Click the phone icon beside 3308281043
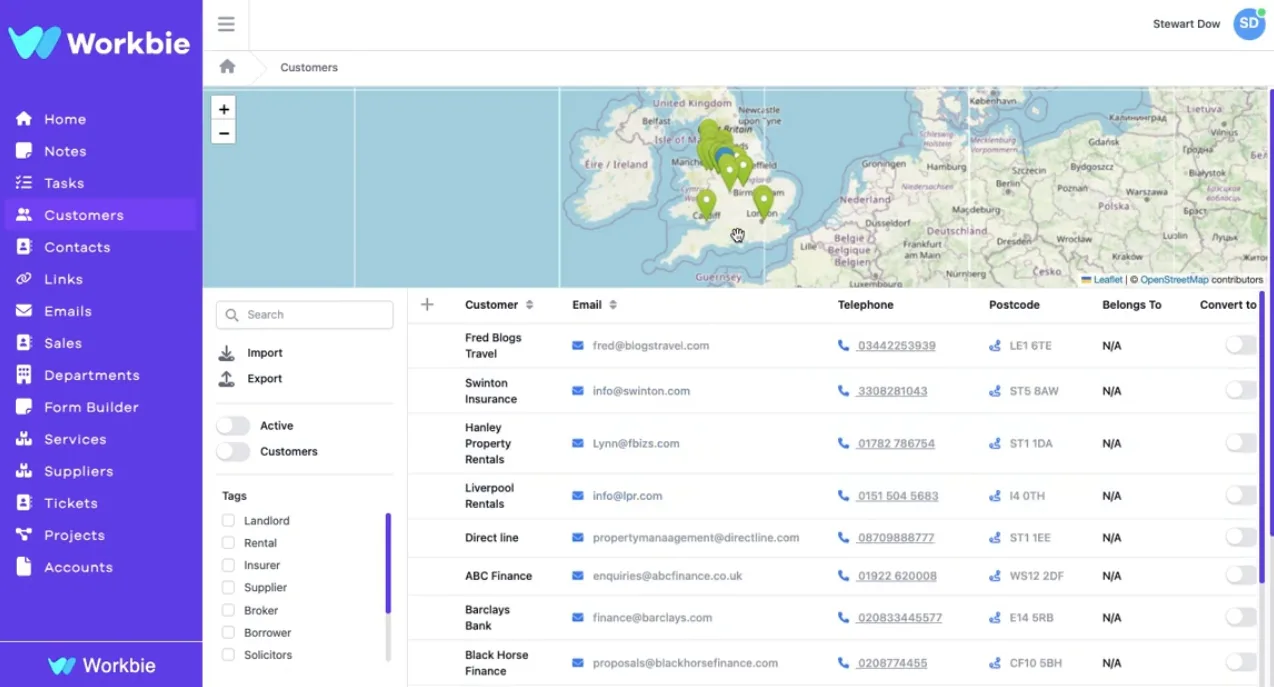 click(x=844, y=391)
